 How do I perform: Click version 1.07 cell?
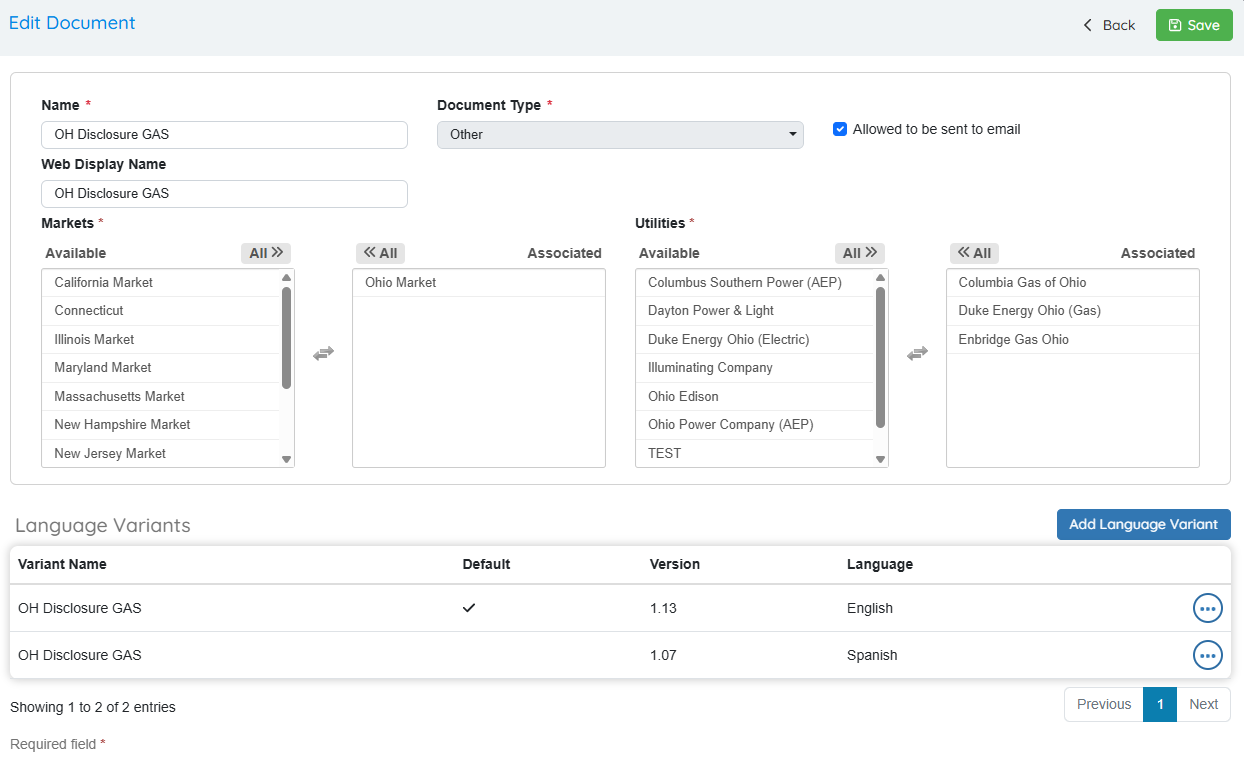pyautogui.click(x=664, y=655)
